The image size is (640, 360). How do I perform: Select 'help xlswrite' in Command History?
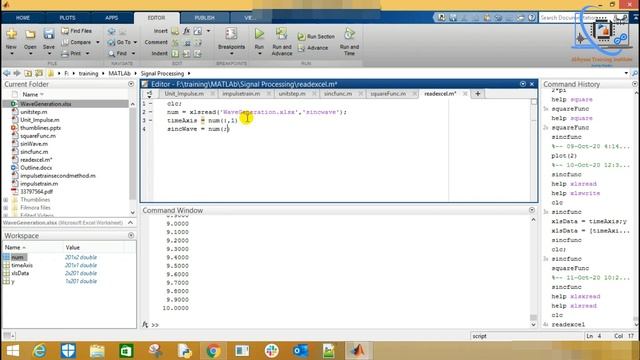tap(576, 193)
